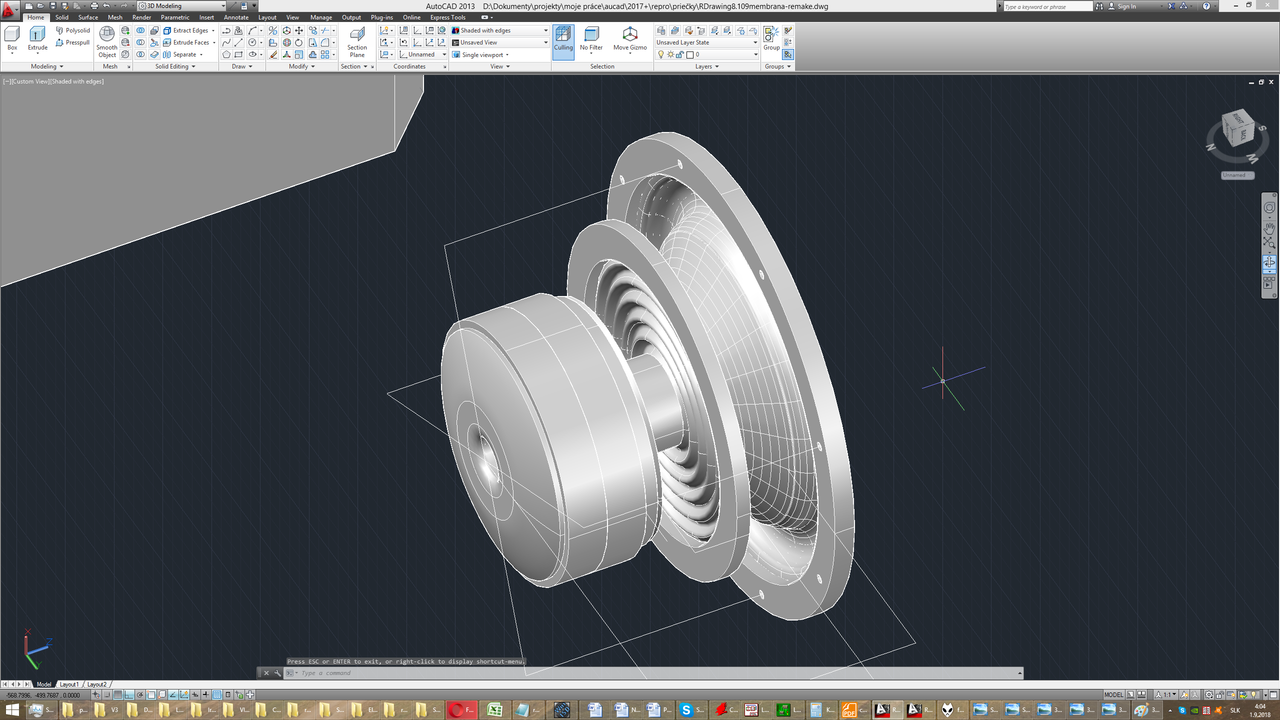Select the Presspull tool
The height and width of the screenshot is (720, 1280).
[x=73, y=43]
